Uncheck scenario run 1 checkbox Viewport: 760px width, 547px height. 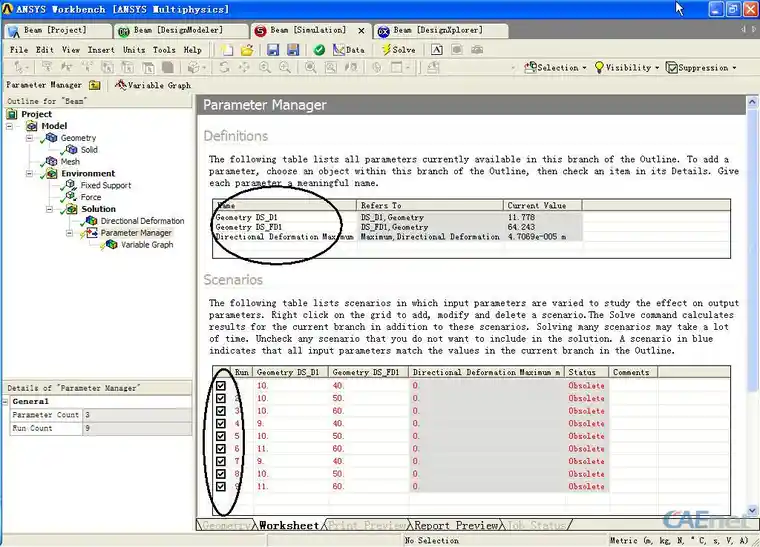coord(221,386)
